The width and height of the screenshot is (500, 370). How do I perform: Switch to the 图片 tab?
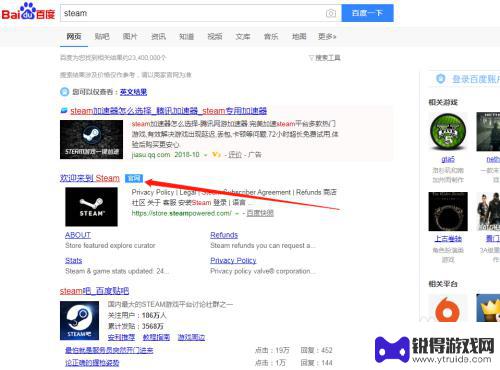point(130,36)
